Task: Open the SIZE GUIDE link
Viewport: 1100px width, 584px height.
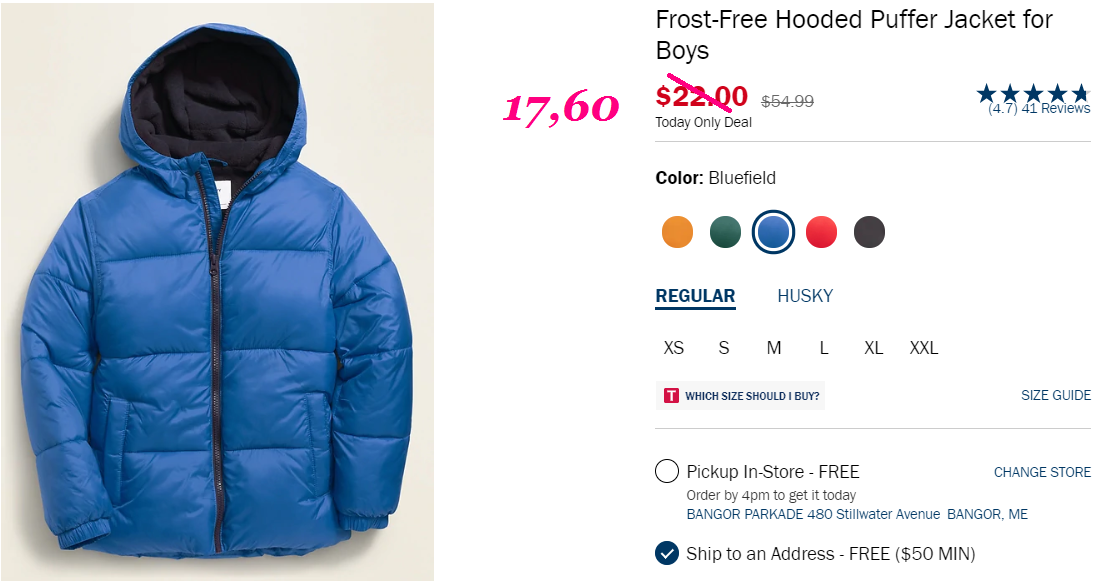Action: pyautogui.click(x=1056, y=395)
